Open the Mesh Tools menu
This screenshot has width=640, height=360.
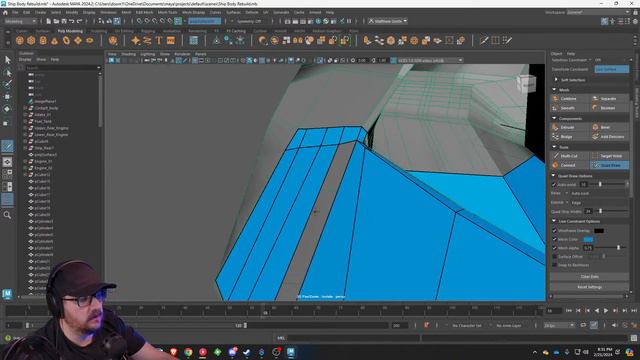pos(167,13)
